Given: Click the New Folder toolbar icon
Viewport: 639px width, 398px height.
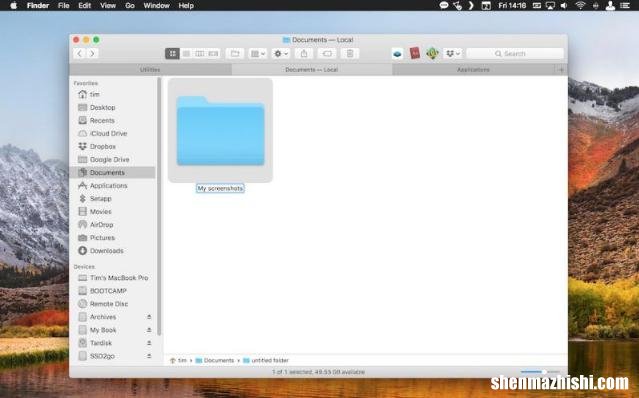Looking at the screenshot, I should (235, 53).
